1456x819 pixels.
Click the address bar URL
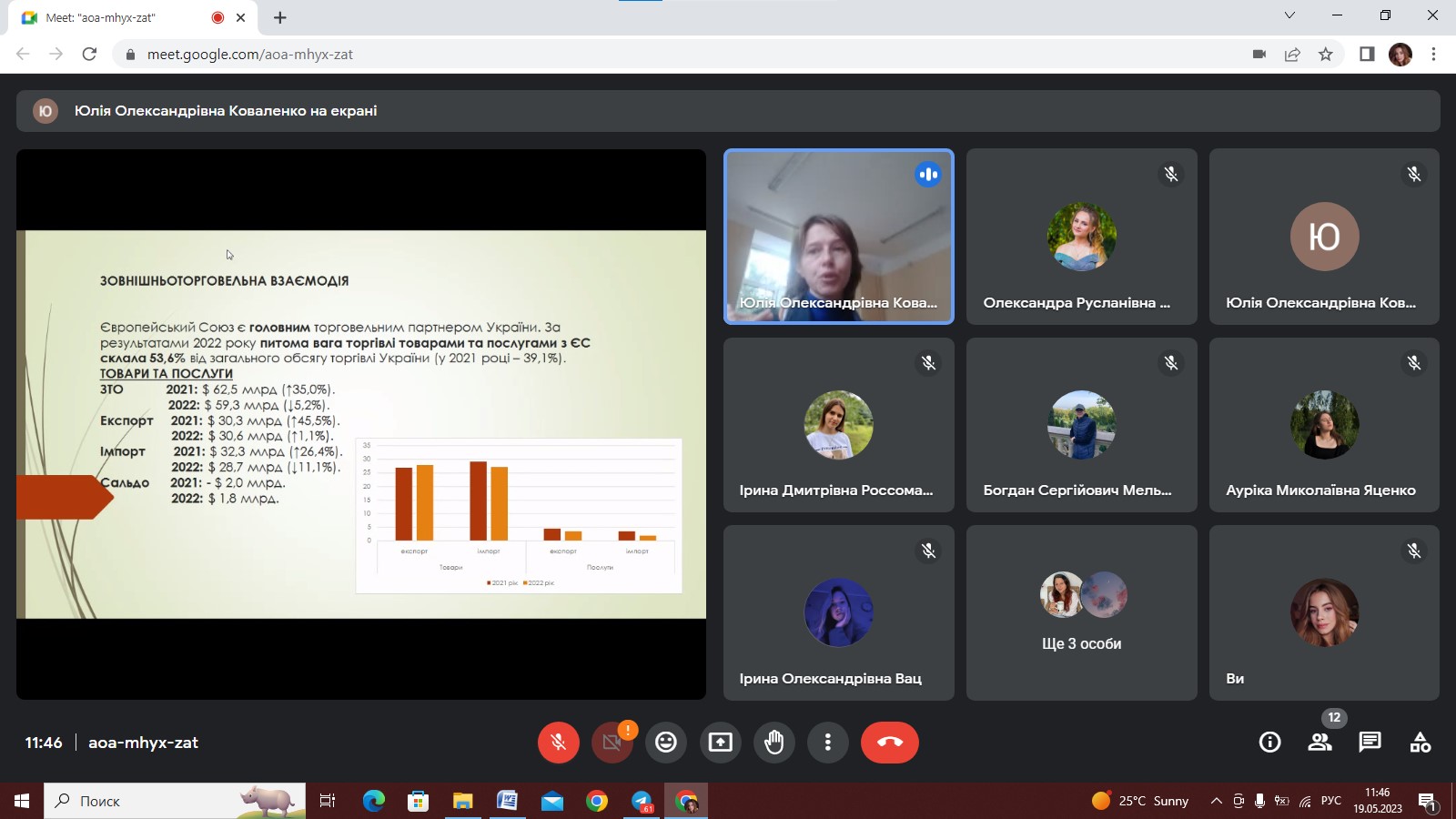click(250, 55)
